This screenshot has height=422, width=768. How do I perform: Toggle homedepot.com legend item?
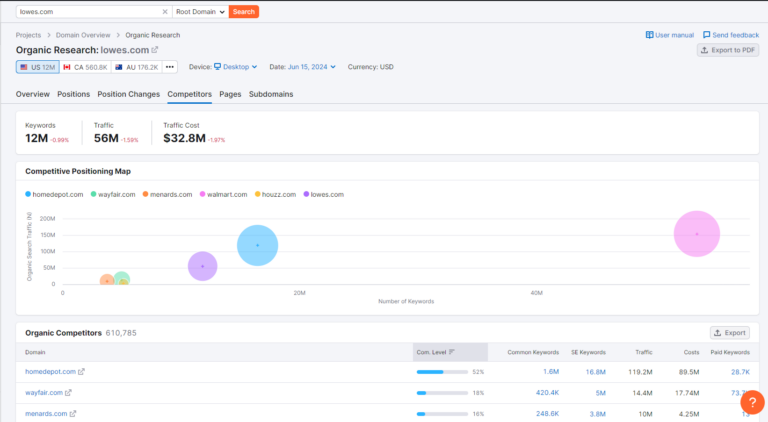coord(54,194)
